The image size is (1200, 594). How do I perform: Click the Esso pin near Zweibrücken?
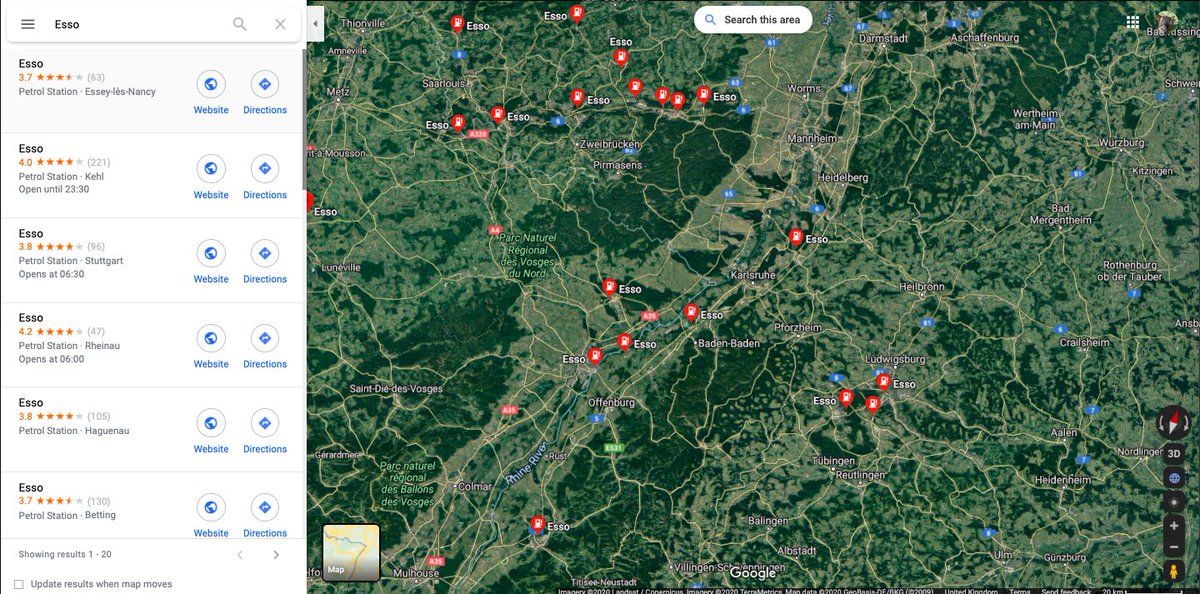point(577,98)
